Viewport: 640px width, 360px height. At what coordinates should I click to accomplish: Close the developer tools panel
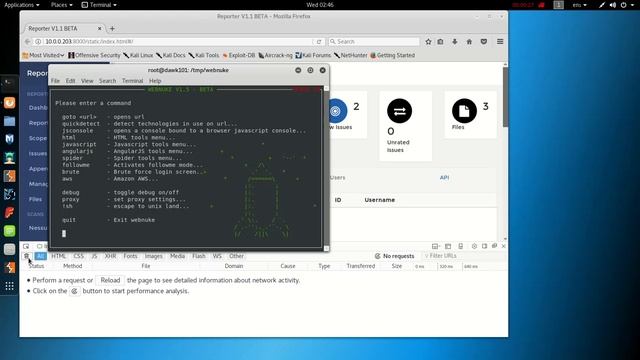(503, 246)
